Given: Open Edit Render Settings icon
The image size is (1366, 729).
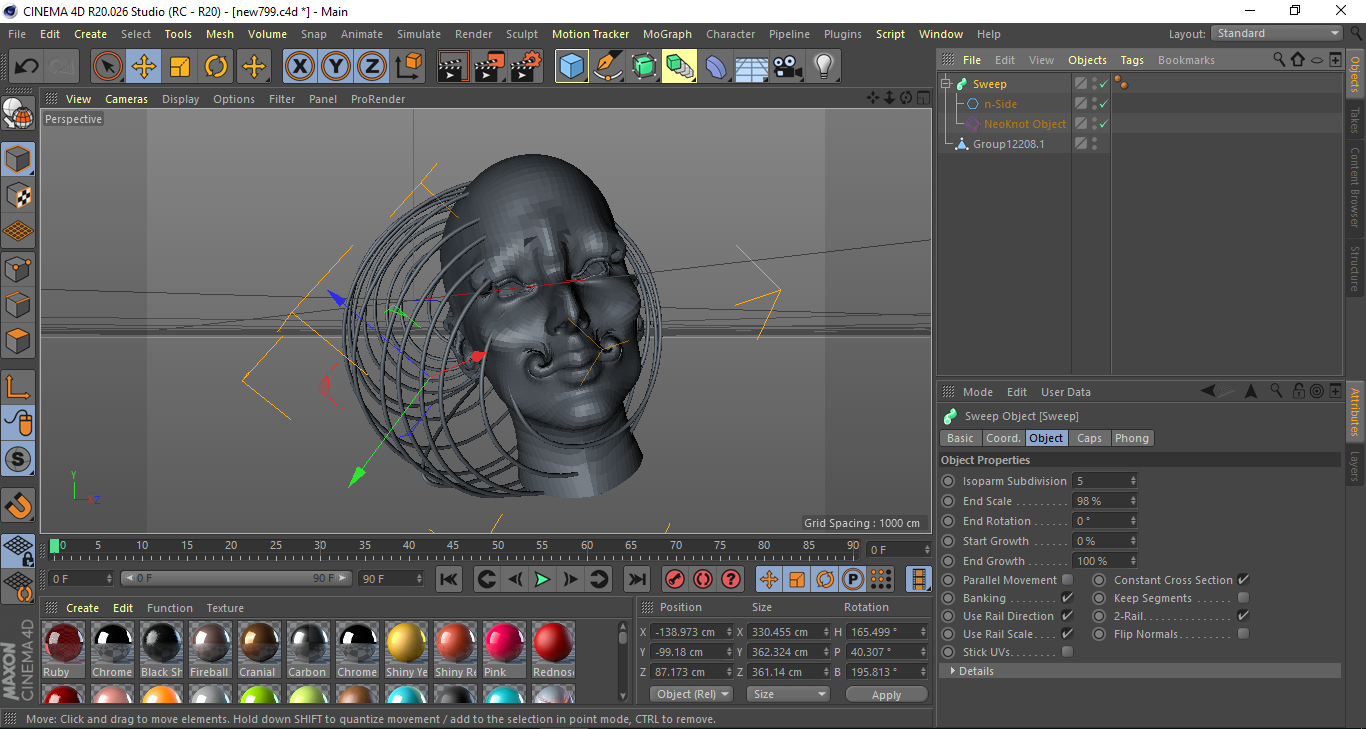Looking at the screenshot, I should (x=526, y=67).
